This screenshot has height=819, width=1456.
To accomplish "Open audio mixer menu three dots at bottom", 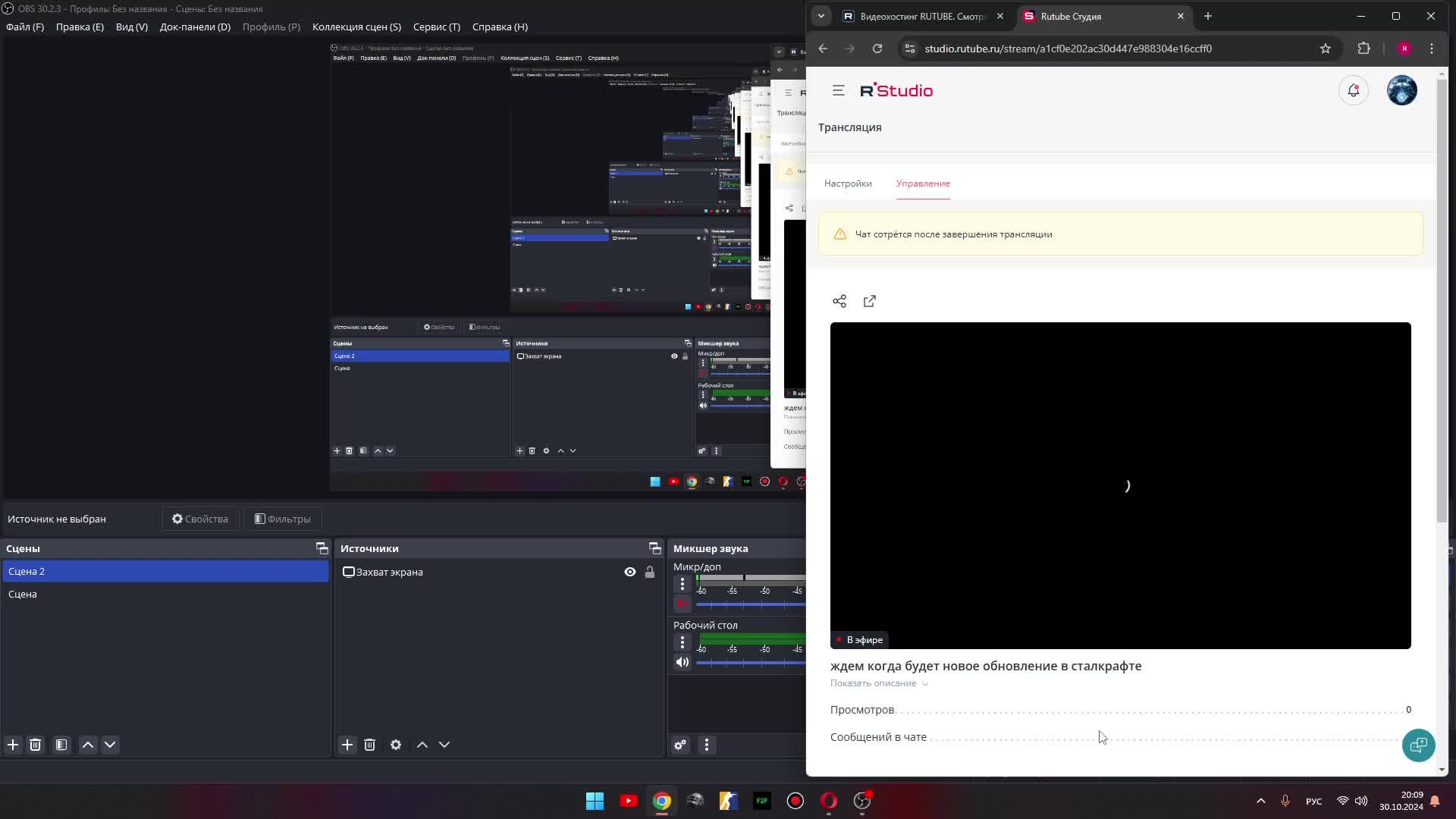I will tap(707, 745).
